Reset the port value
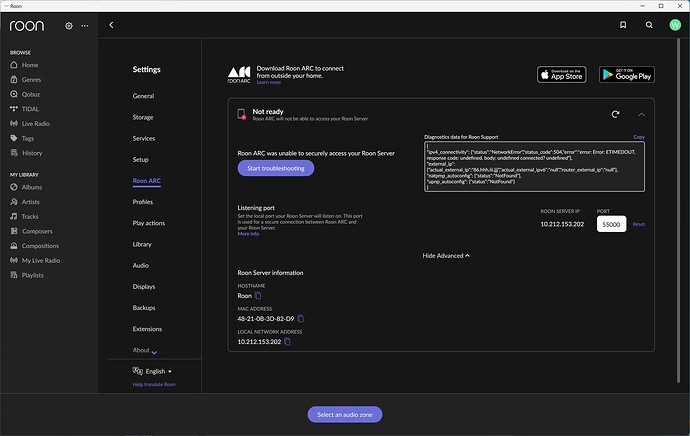This screenshot has height=436, width=690. [x=639, y=224]
